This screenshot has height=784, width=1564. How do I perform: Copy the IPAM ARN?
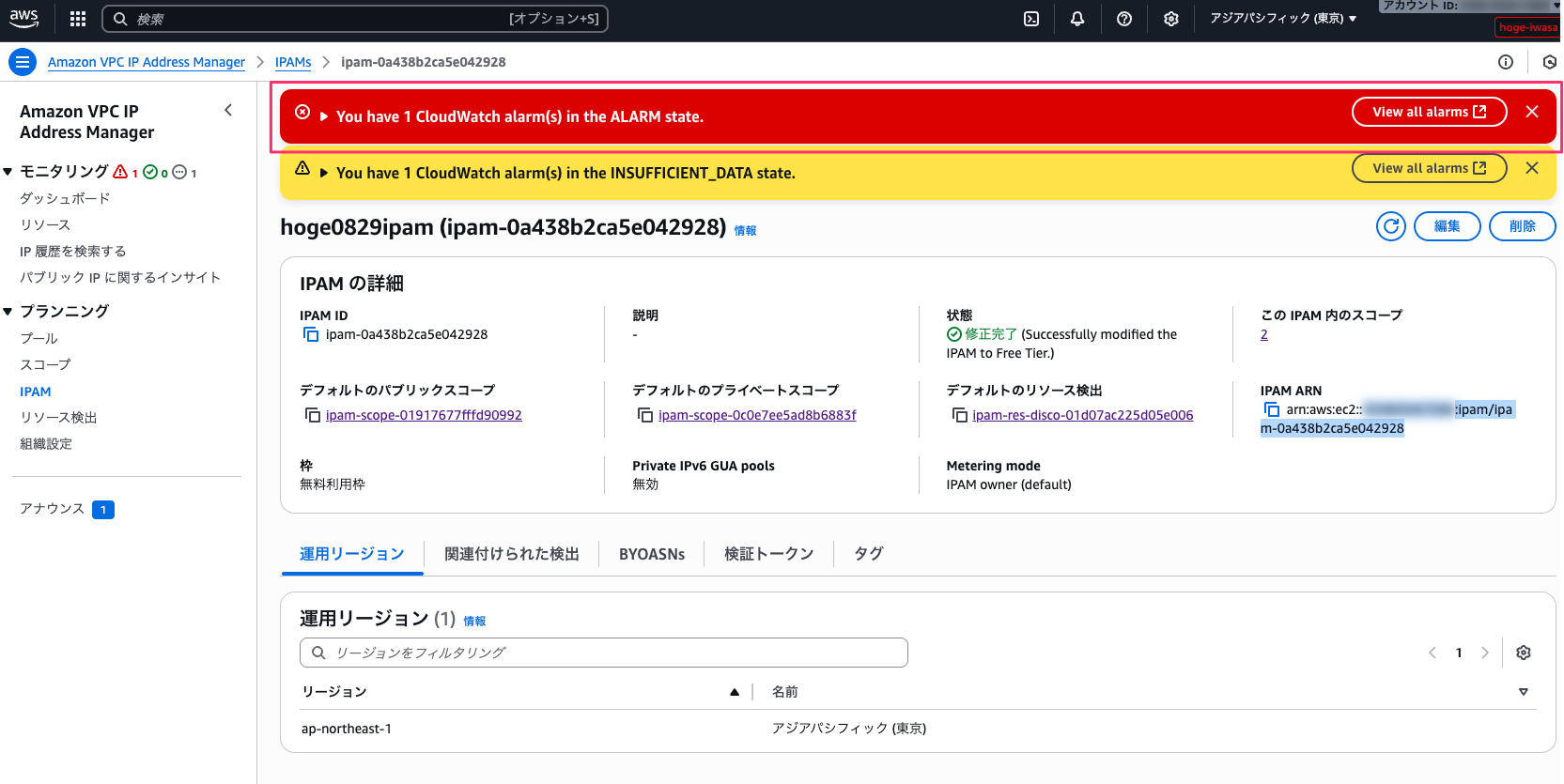1272,409
